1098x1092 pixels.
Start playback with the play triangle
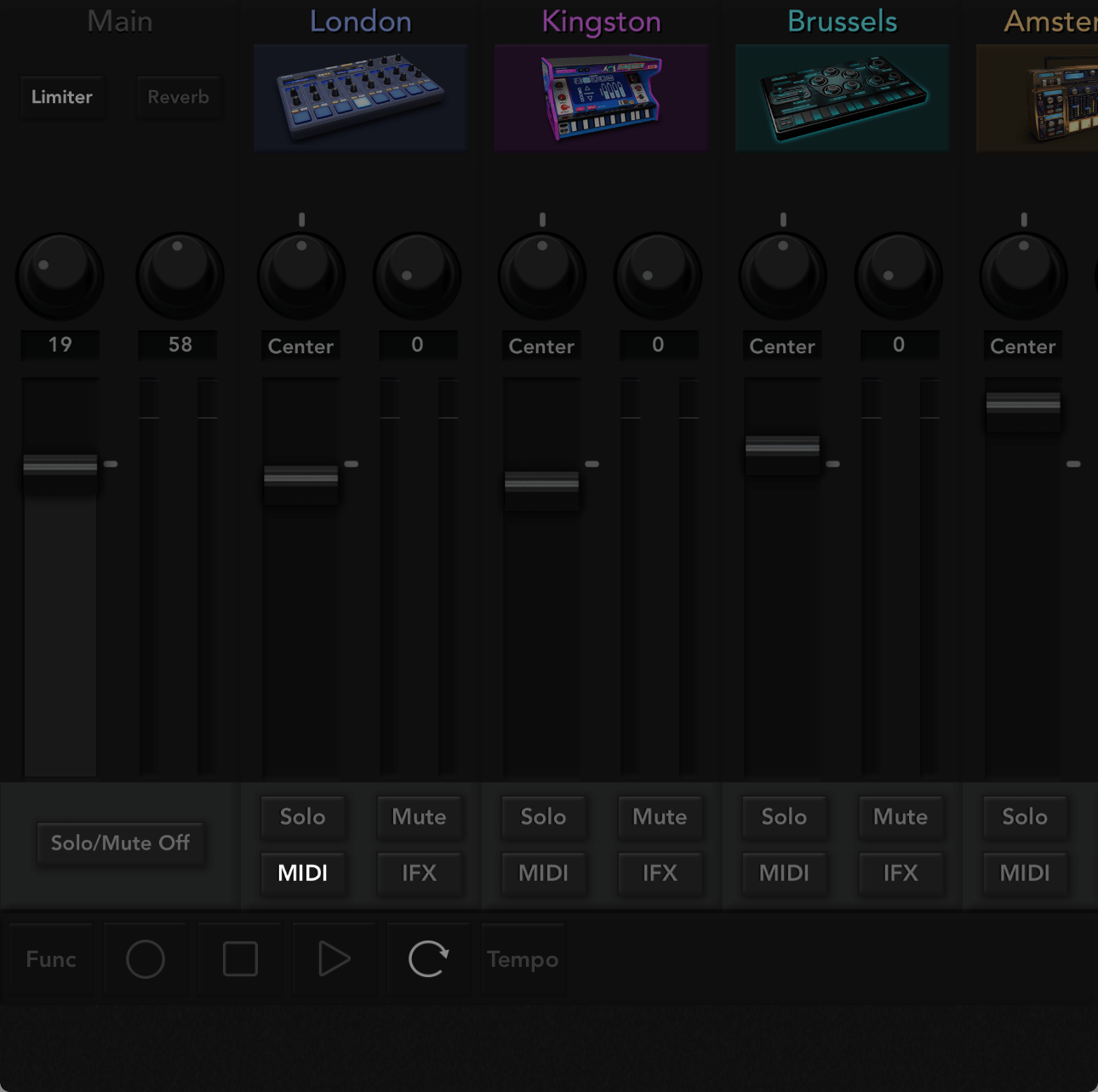334,959
